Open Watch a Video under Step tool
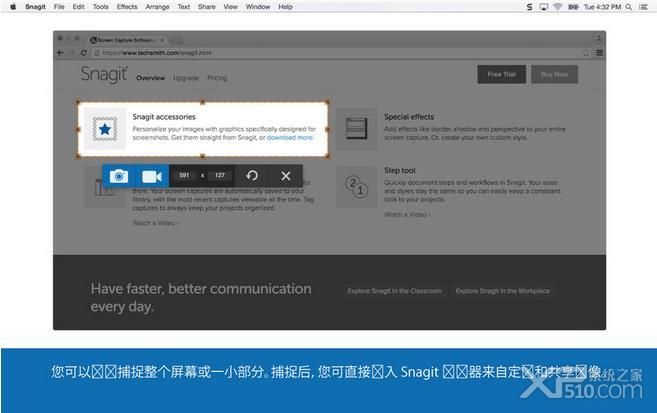 [x=407, y=214]
